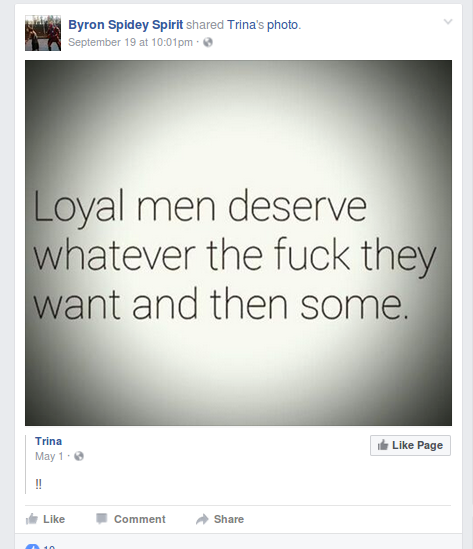The image size is (473, 549).
Task: Click the Trina name below the photo
Action: tap(48, 441)
